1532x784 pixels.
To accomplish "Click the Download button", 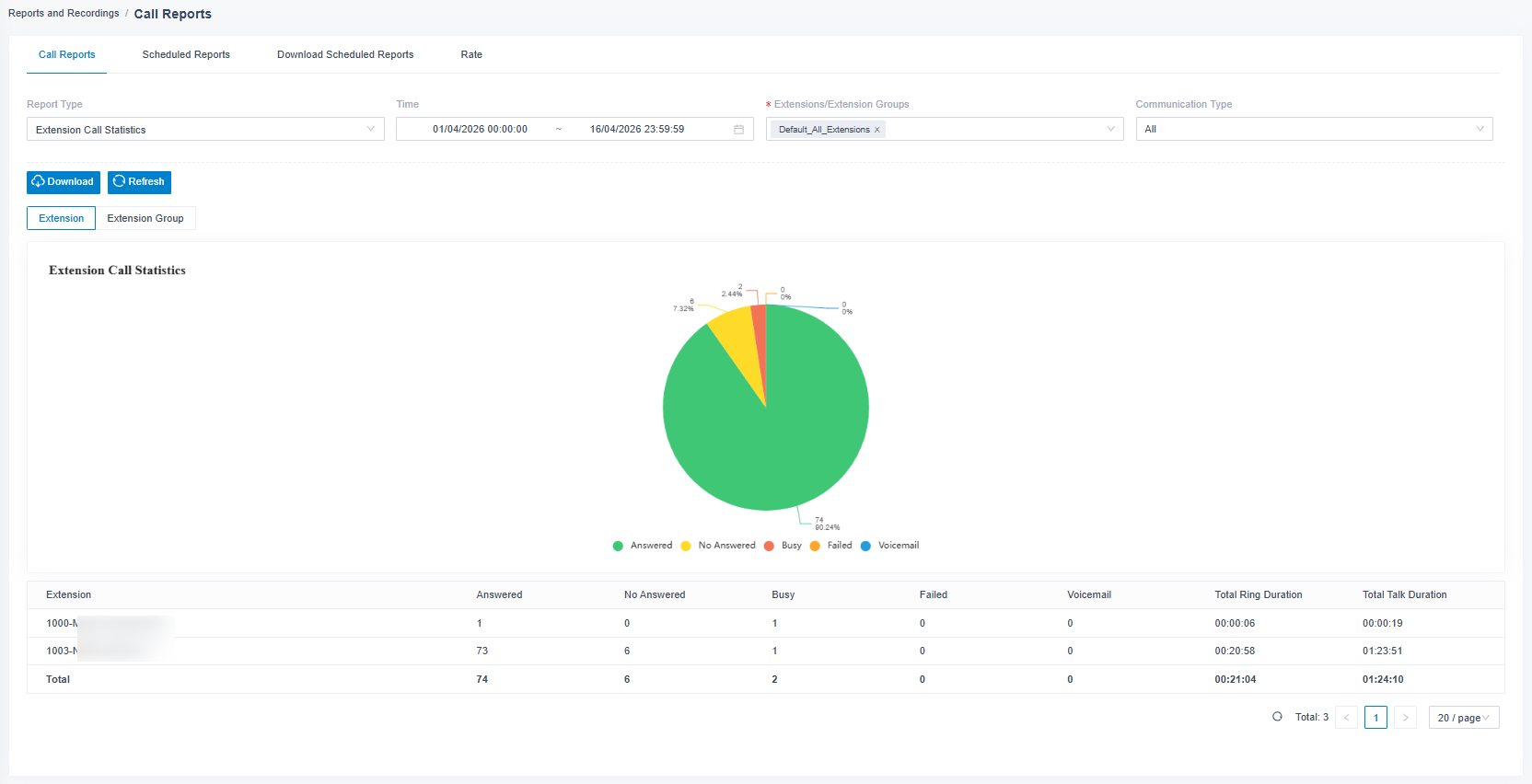I will (64, 182).
